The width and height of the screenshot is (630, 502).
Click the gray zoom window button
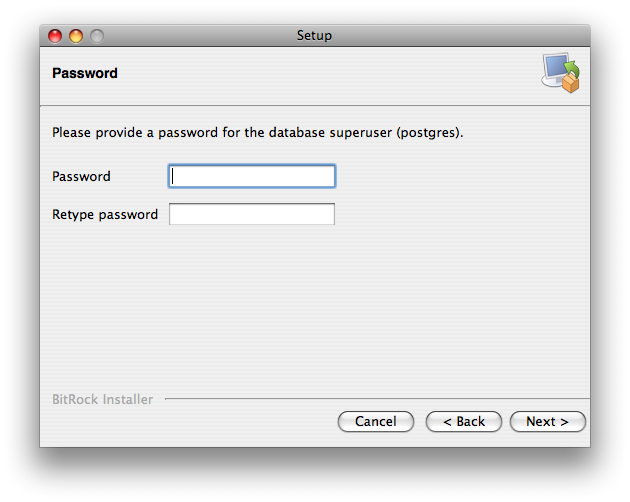click(x=97, y=36)
